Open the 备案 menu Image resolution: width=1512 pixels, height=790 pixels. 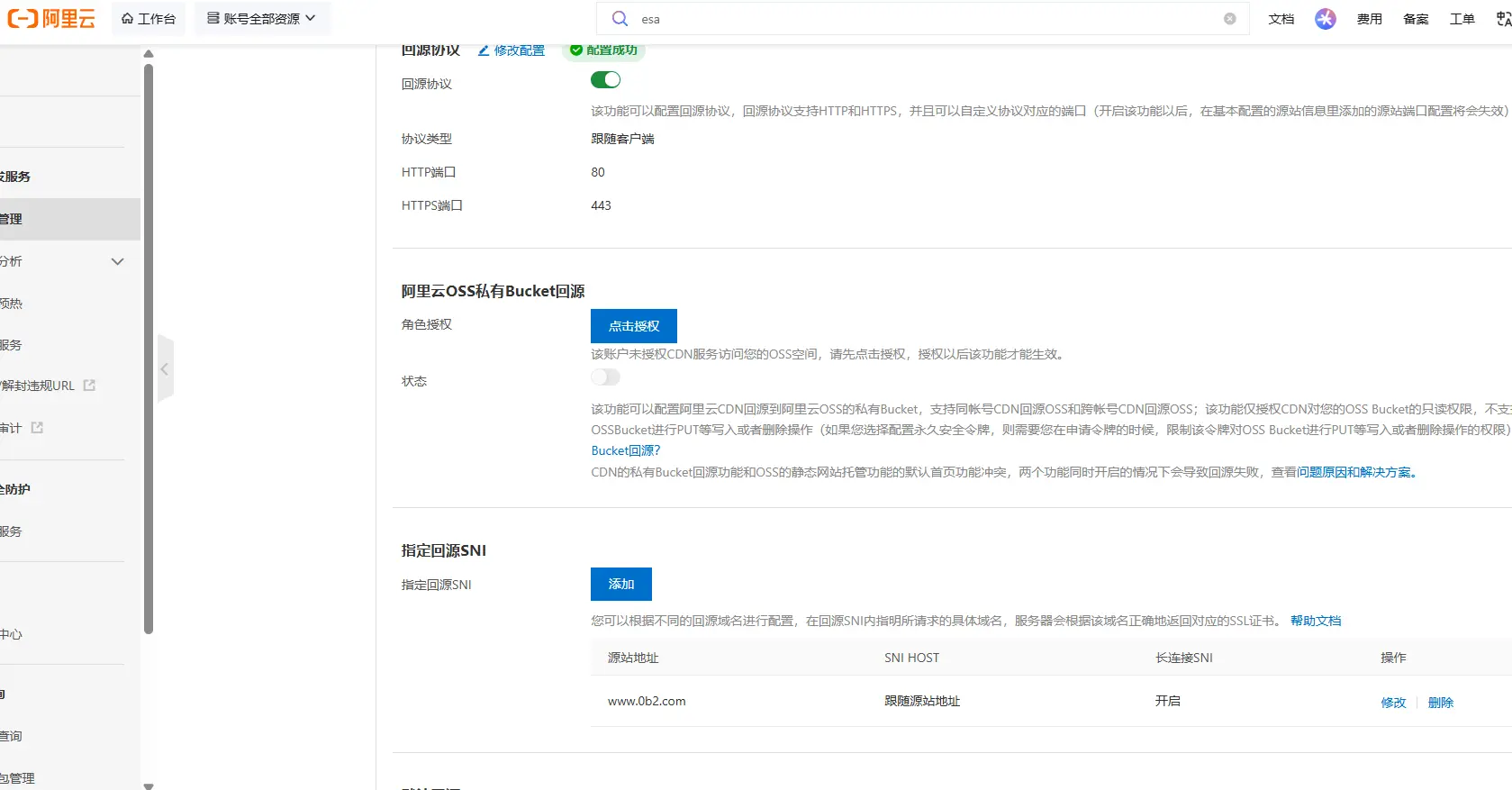coord(1416,19)
